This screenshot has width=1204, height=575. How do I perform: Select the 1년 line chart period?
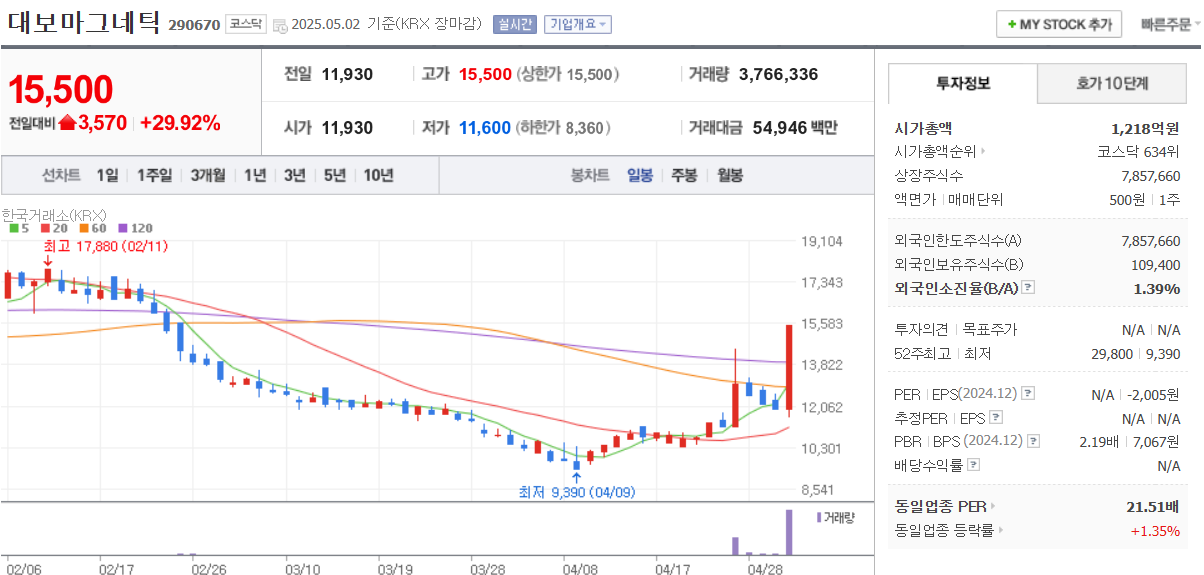click(255, 175)
